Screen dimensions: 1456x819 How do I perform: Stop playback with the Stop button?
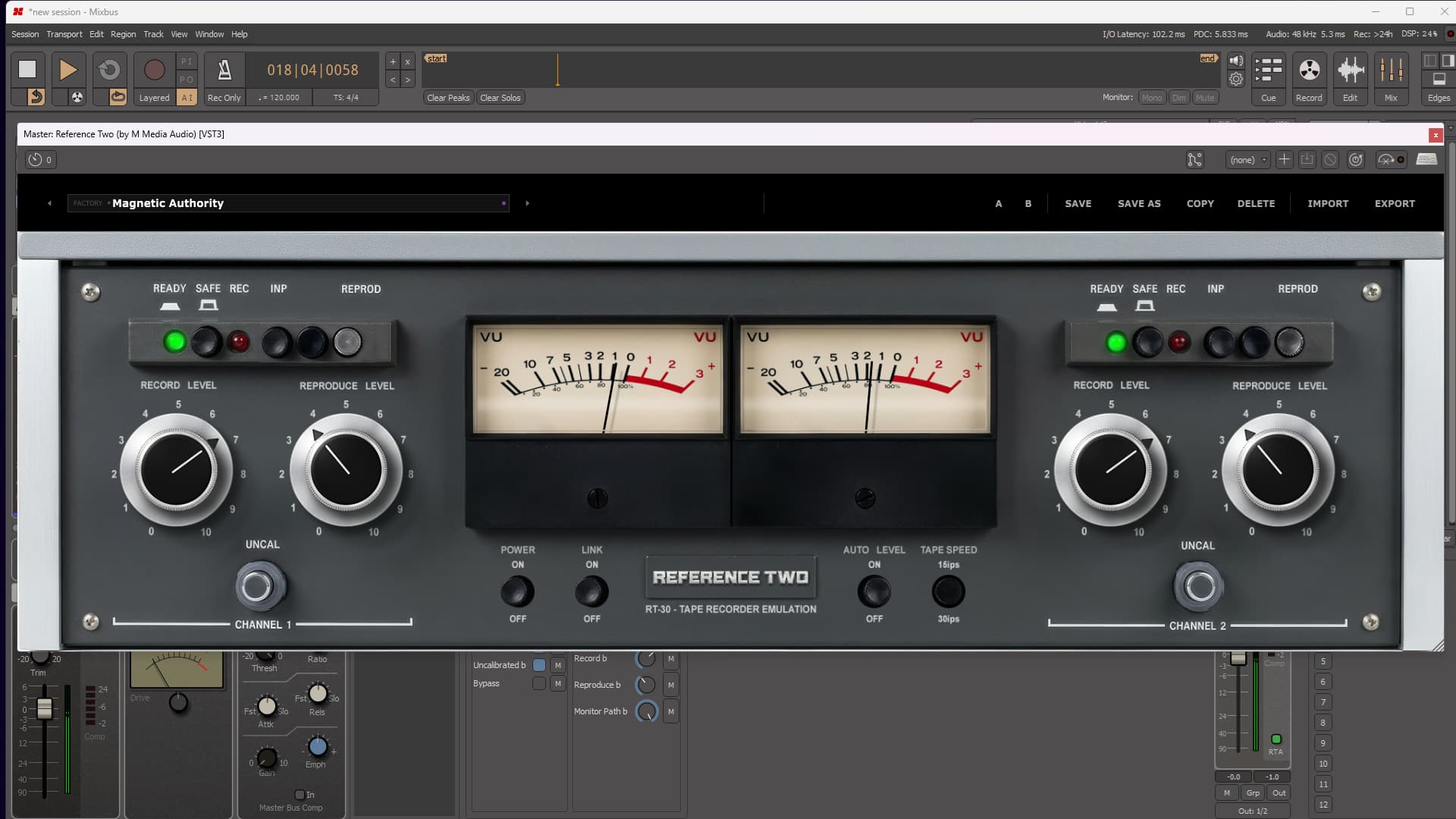(x=27, y=69)
